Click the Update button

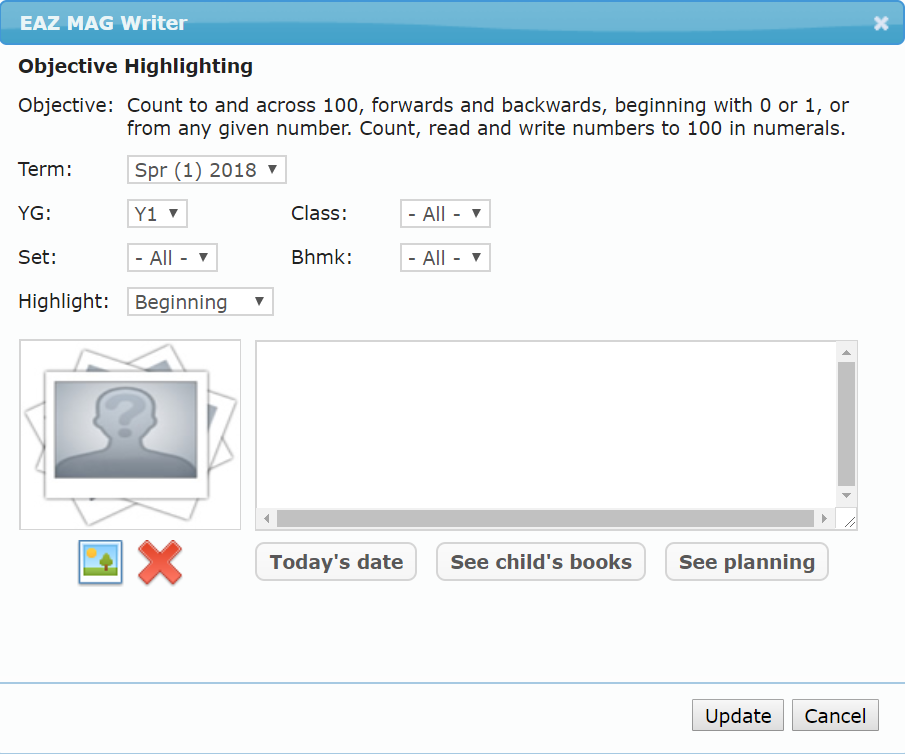point(738,716)
